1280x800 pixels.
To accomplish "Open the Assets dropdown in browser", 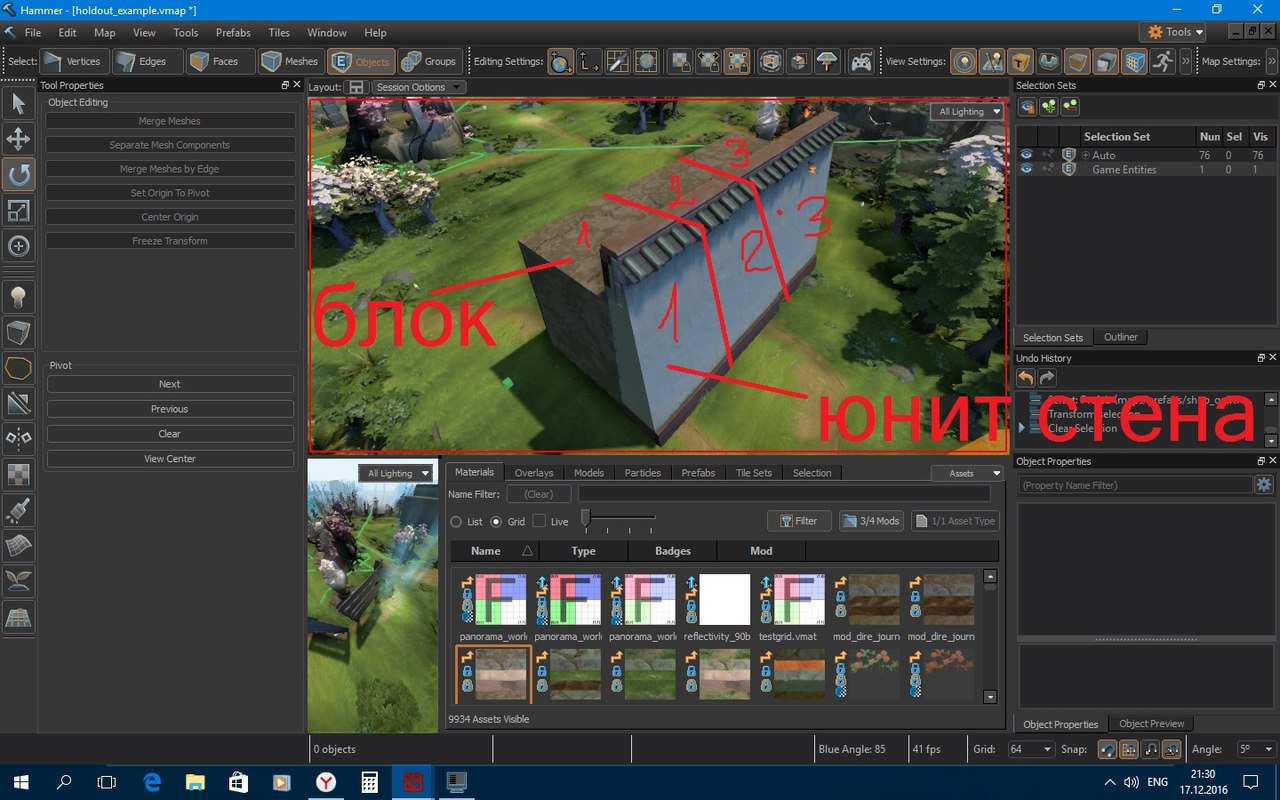I will [967, 473].
